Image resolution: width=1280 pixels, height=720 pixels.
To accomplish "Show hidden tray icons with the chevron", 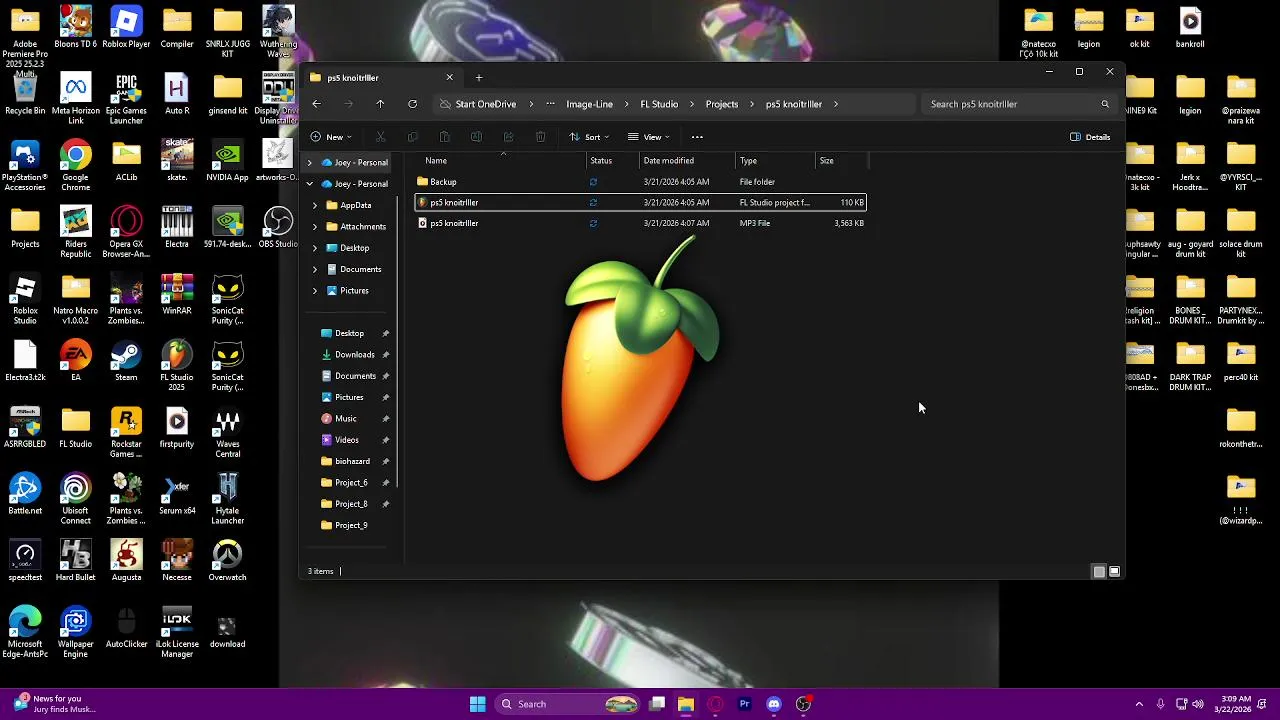I will pos(1138,704).
